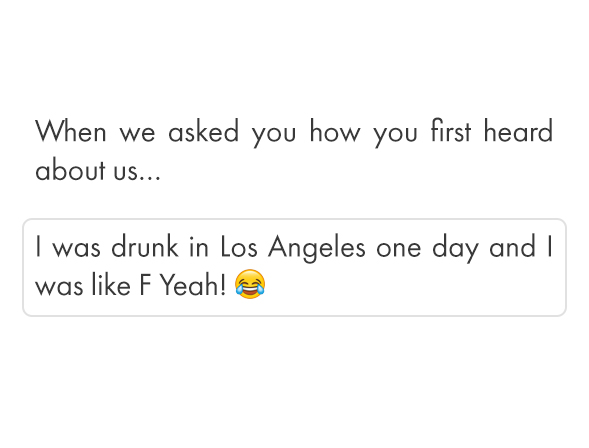Click the word 'in' before 'Los'
589x448 pixels.
pos(199,246)
